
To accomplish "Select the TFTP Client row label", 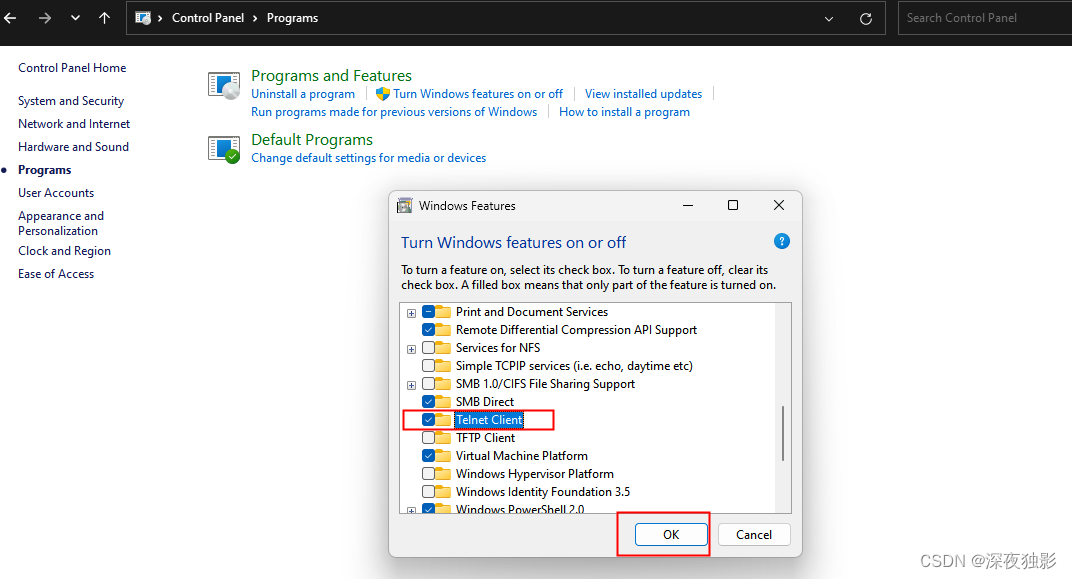I will 485,437.
